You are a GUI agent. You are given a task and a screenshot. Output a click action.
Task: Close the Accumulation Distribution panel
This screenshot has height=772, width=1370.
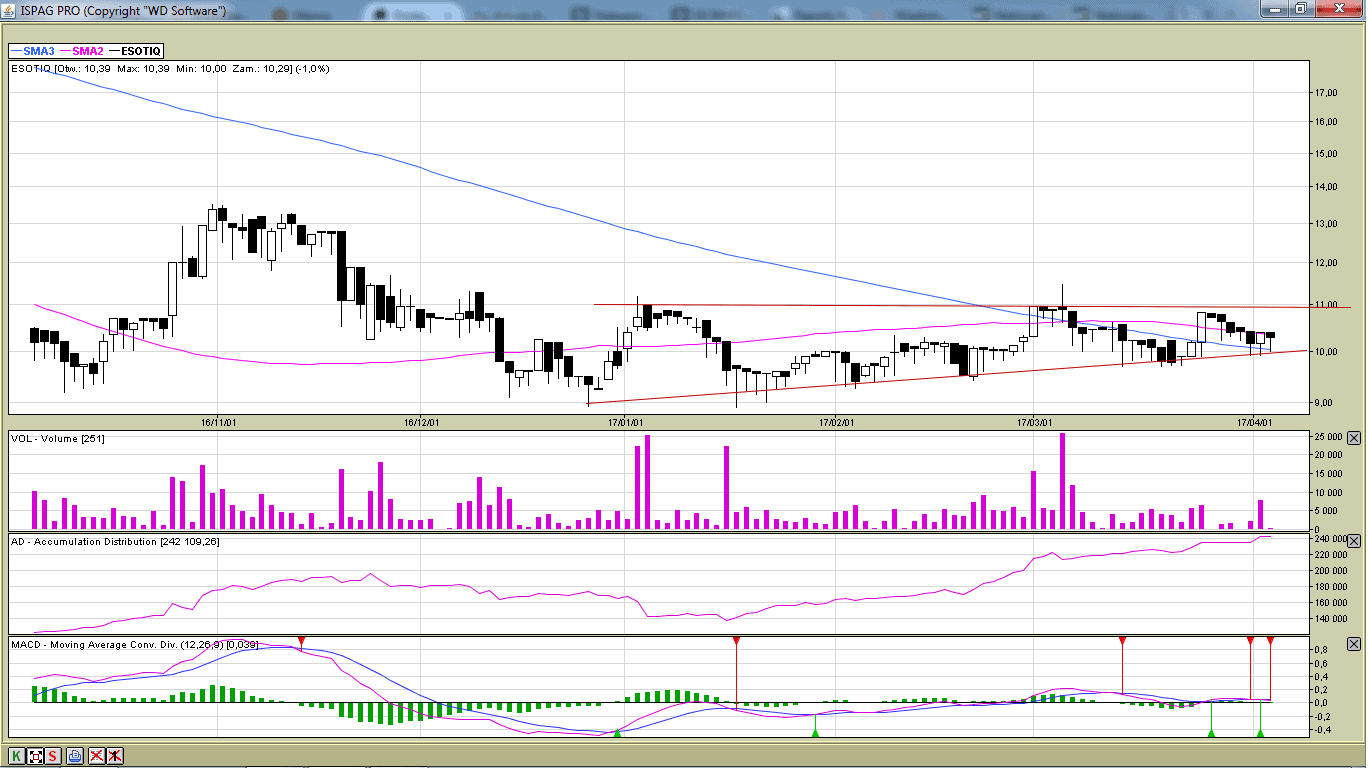1354,541
